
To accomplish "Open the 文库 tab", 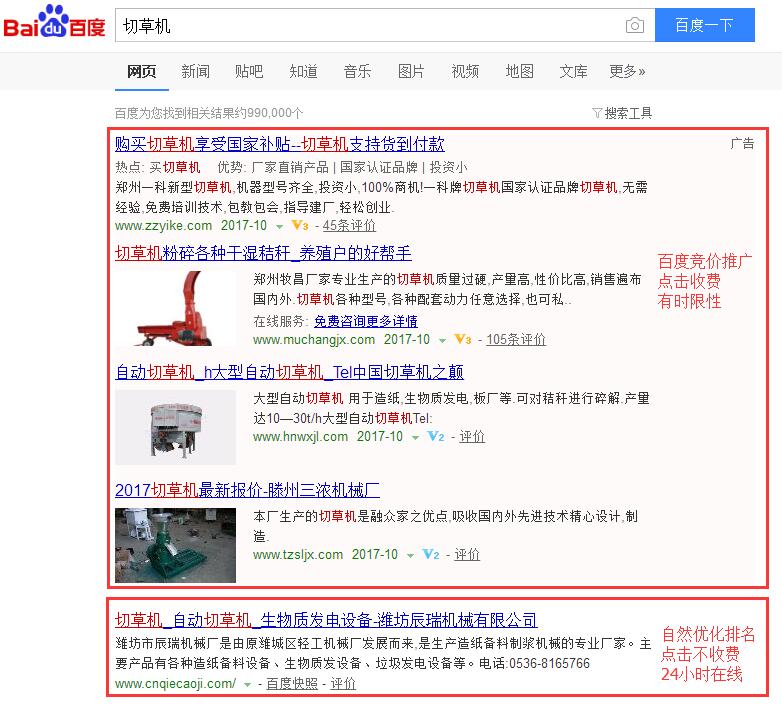I will pos(573,71).
